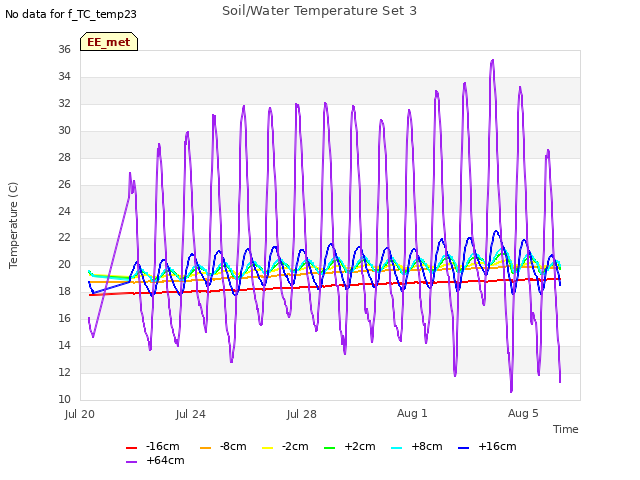
Task: Click the 28 y-axis tick label
Action: click(x=64, y=157)
